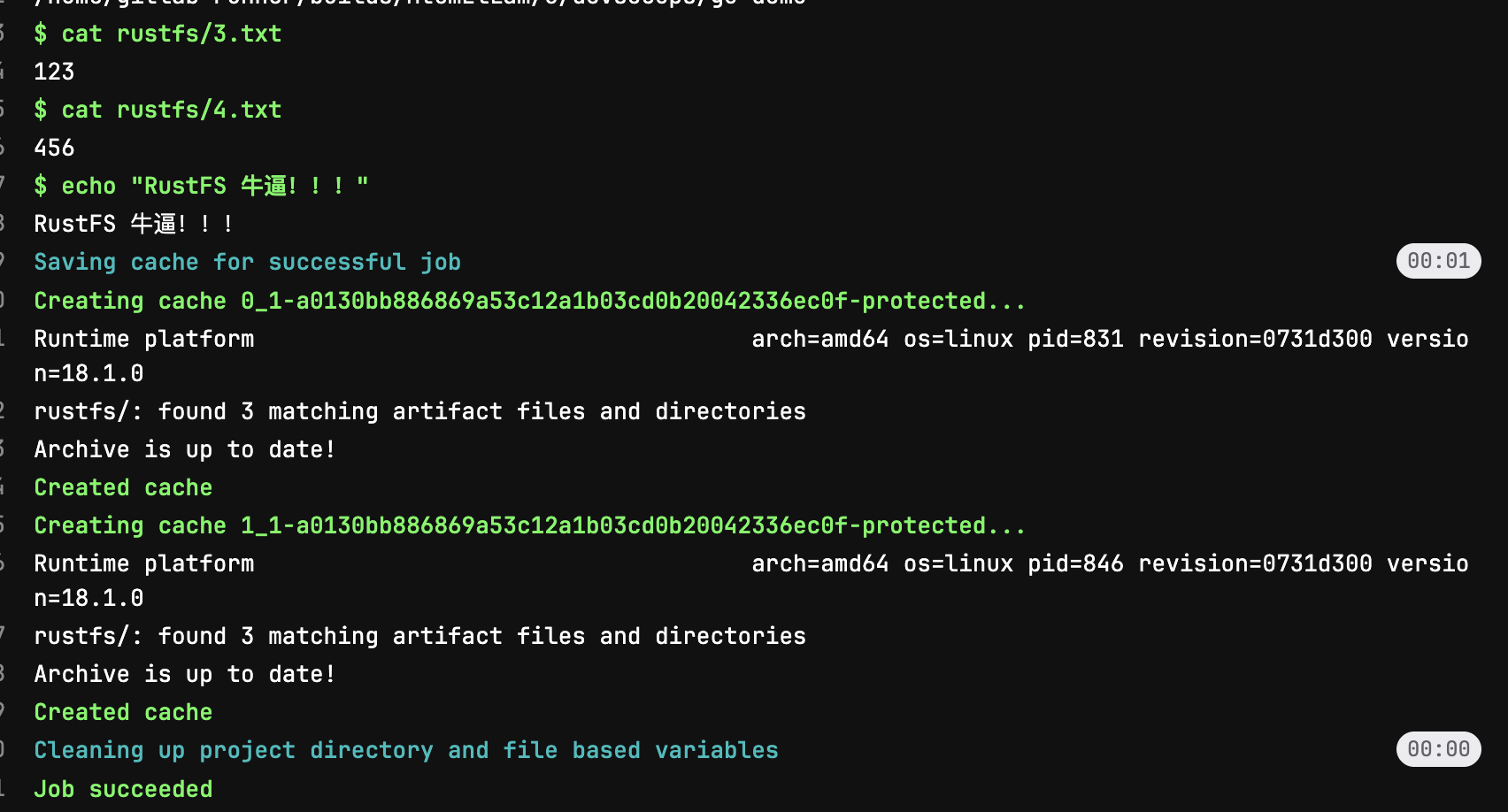The width and height of the screenshot is (1508, 812).
Task: Click the echo "RustFS 牛逼" command line
Action: coord(201,186)
